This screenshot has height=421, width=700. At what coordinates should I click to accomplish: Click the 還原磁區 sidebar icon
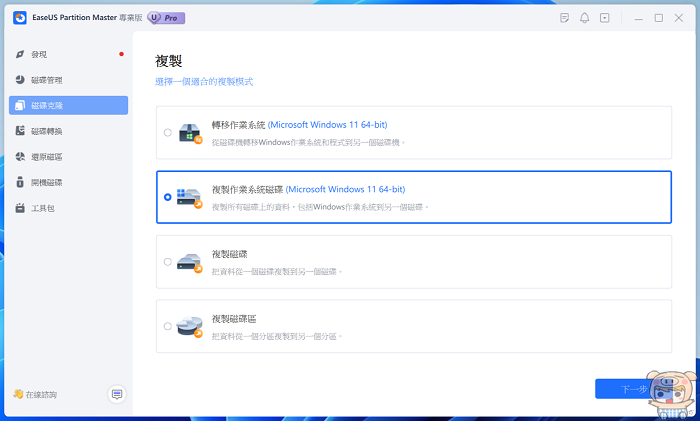20,157
